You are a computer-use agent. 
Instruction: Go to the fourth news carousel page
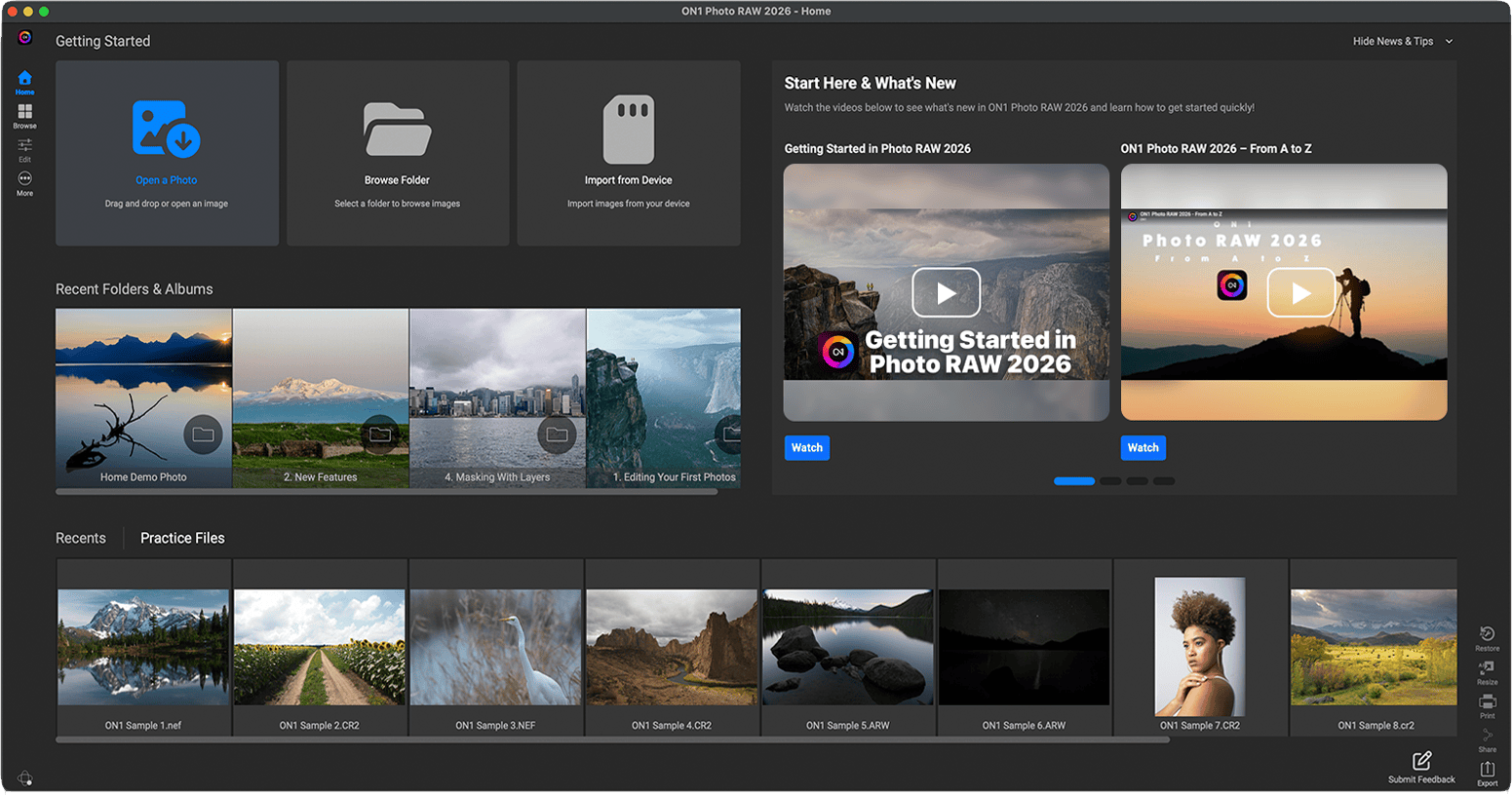point(1164,481)
